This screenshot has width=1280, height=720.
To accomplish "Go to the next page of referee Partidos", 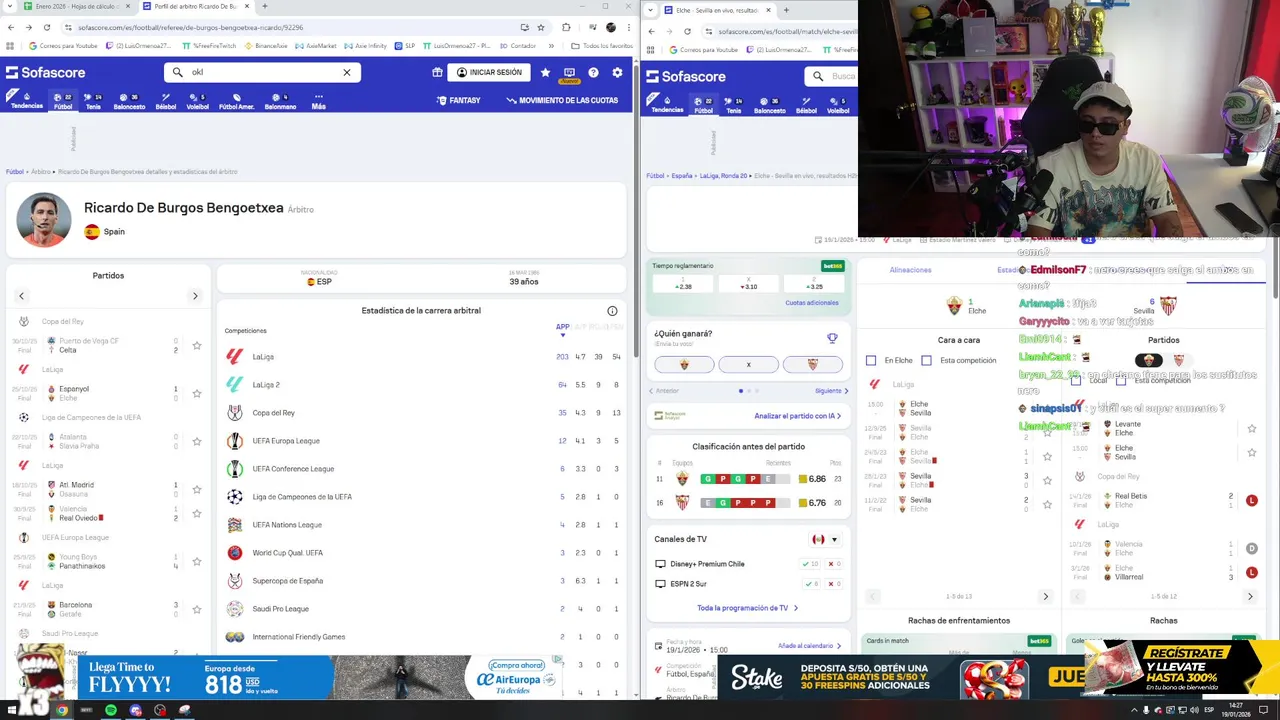I will tap(195, 296).
